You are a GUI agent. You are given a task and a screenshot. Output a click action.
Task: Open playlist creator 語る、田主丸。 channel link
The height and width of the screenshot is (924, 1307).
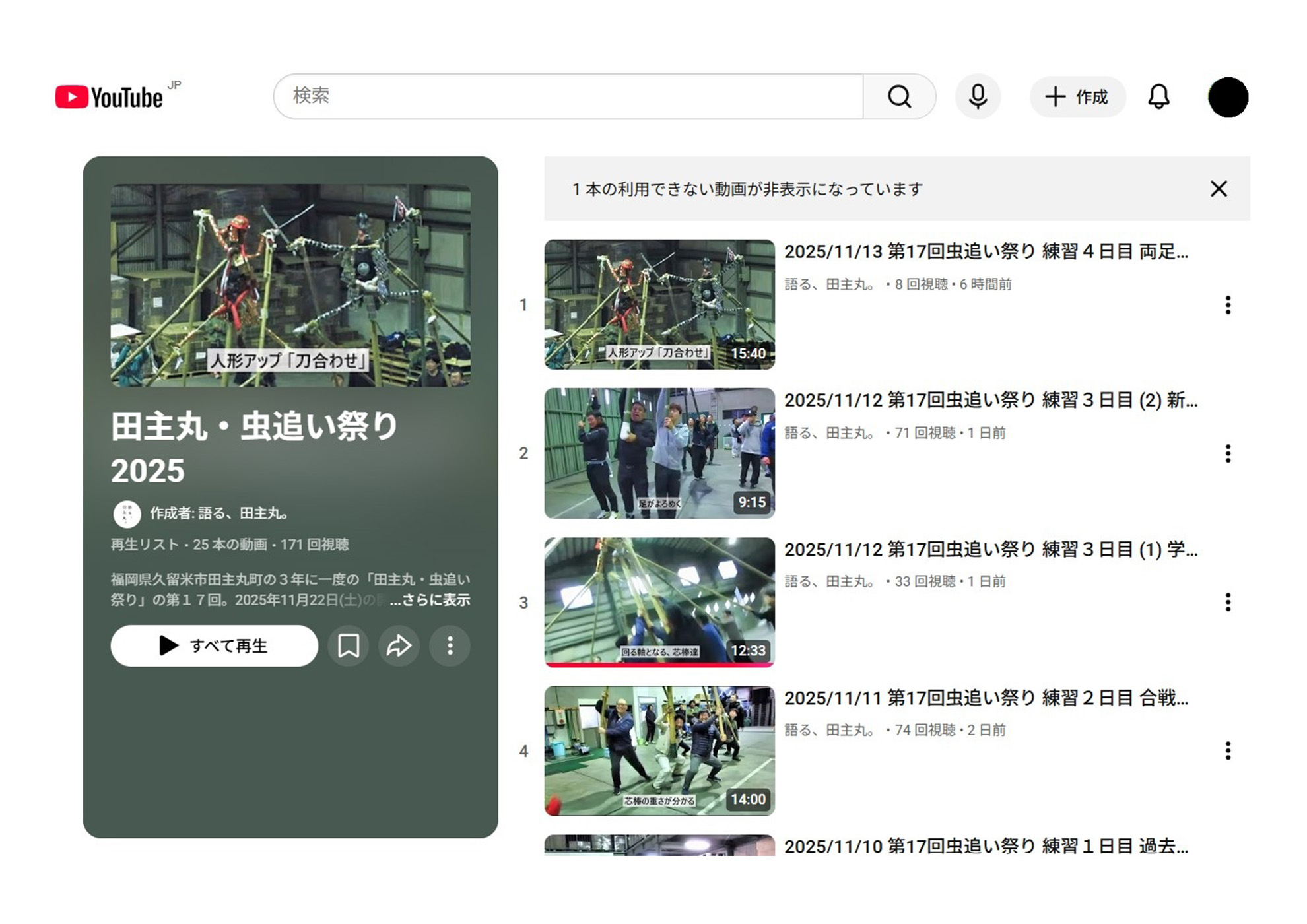coord(242,513)
